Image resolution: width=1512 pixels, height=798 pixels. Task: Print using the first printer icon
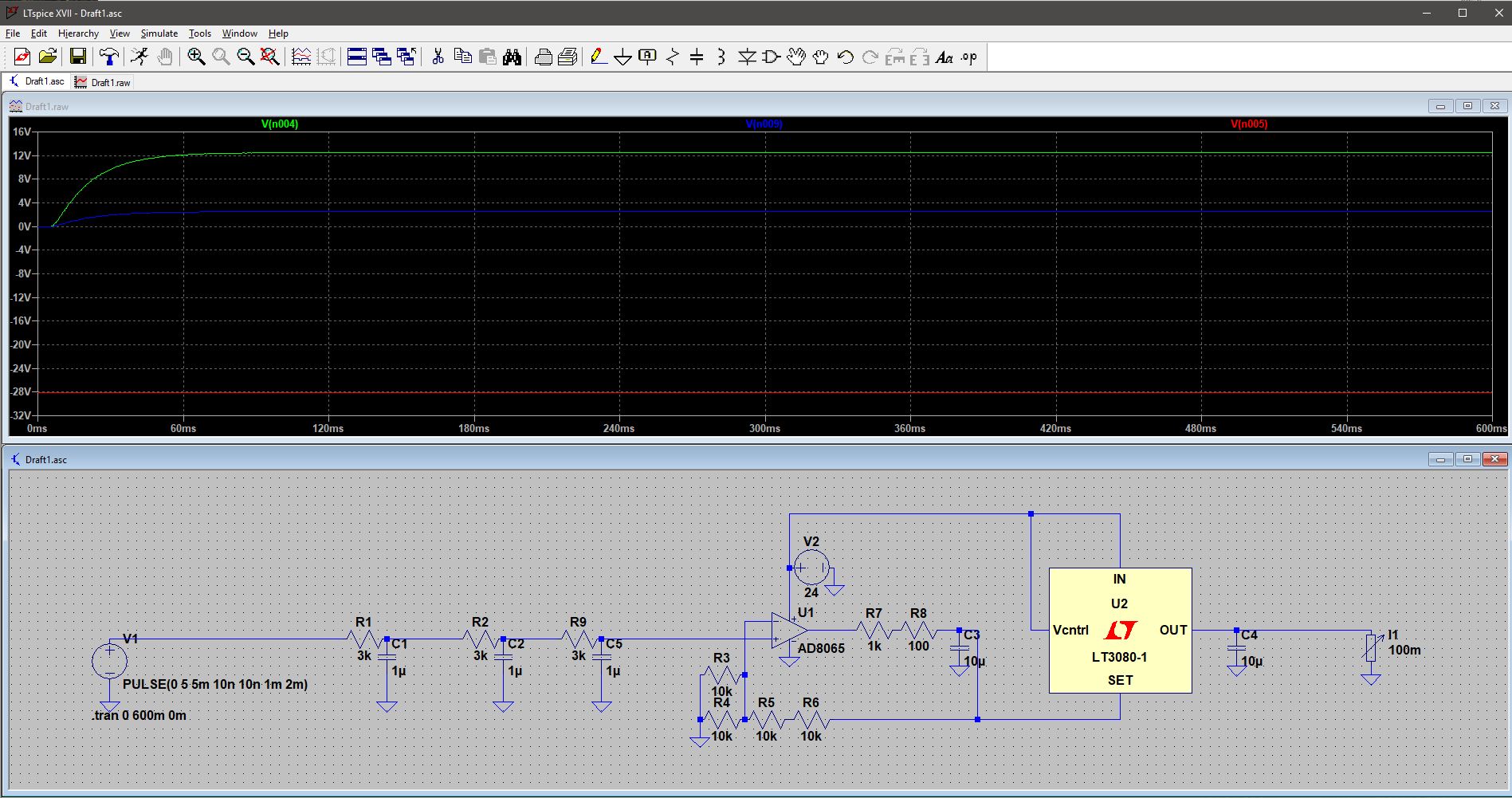544,57
